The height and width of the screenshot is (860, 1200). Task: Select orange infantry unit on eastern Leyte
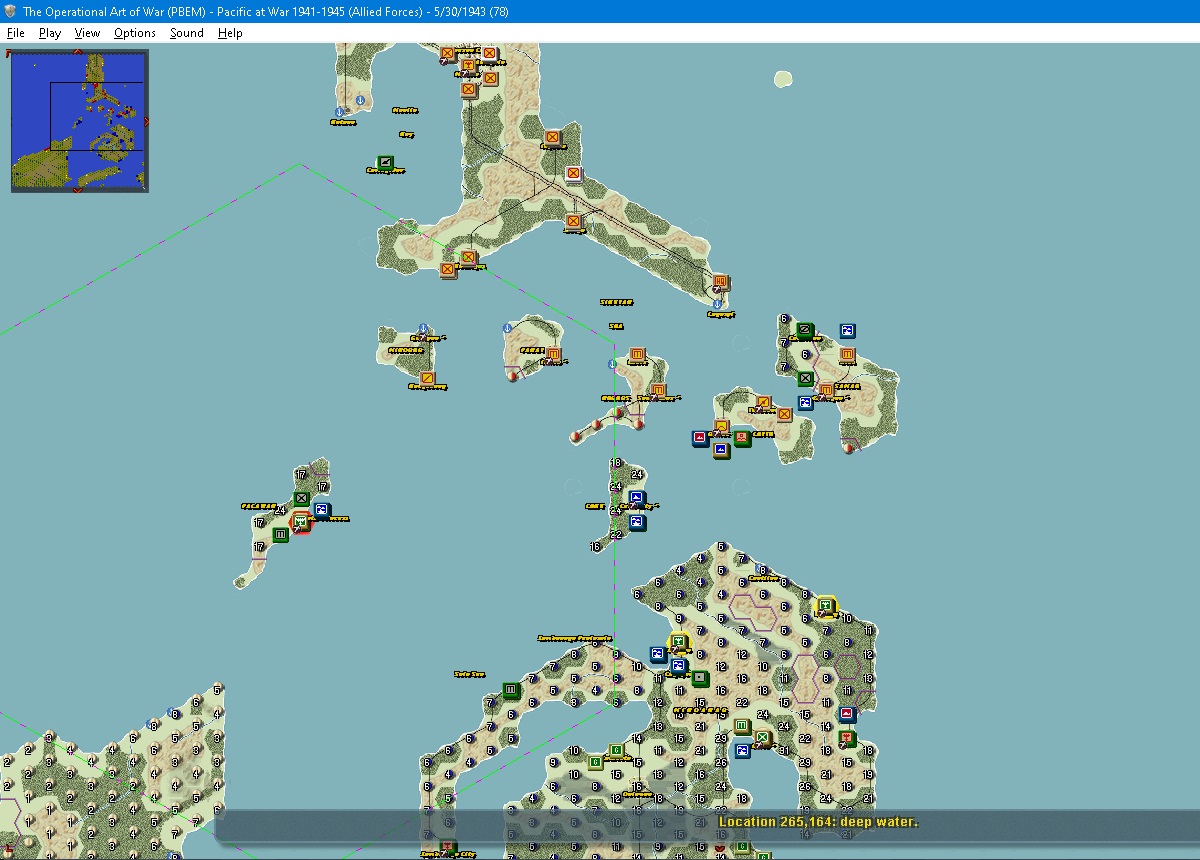pos(784,414)
